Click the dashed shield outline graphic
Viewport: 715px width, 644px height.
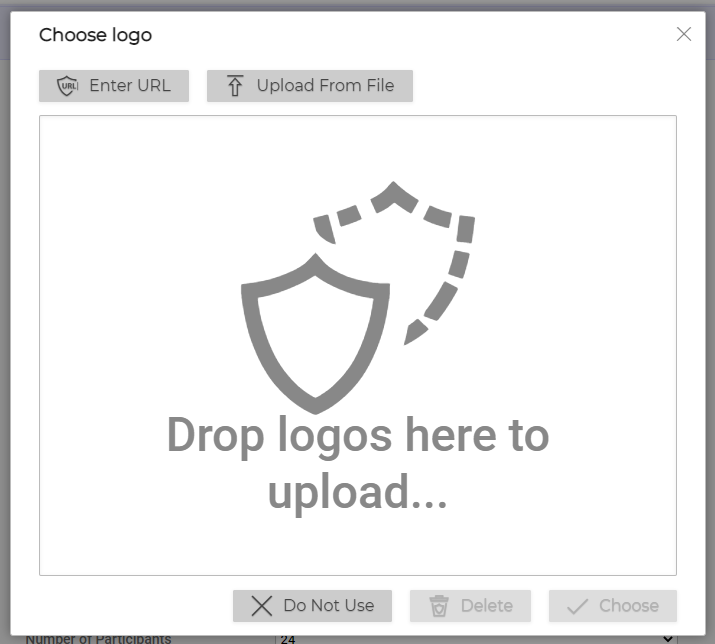point(394,262)
